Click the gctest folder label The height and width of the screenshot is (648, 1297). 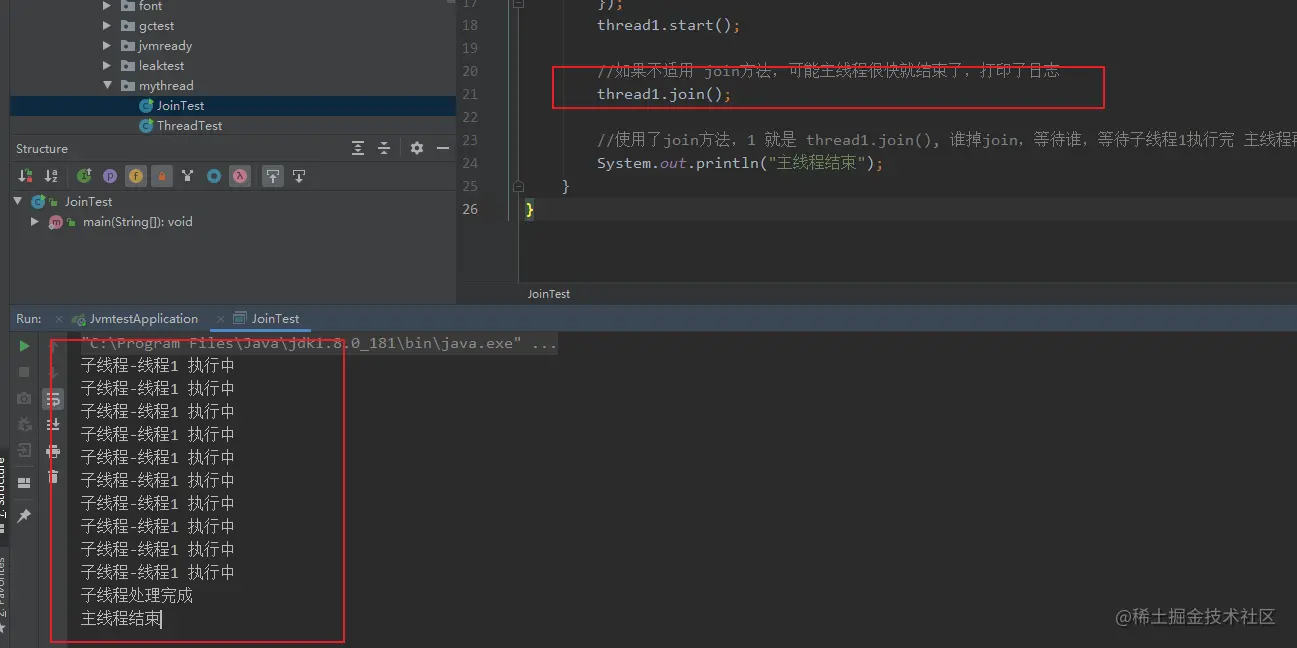pyautogui.click(x=156, y=26)
